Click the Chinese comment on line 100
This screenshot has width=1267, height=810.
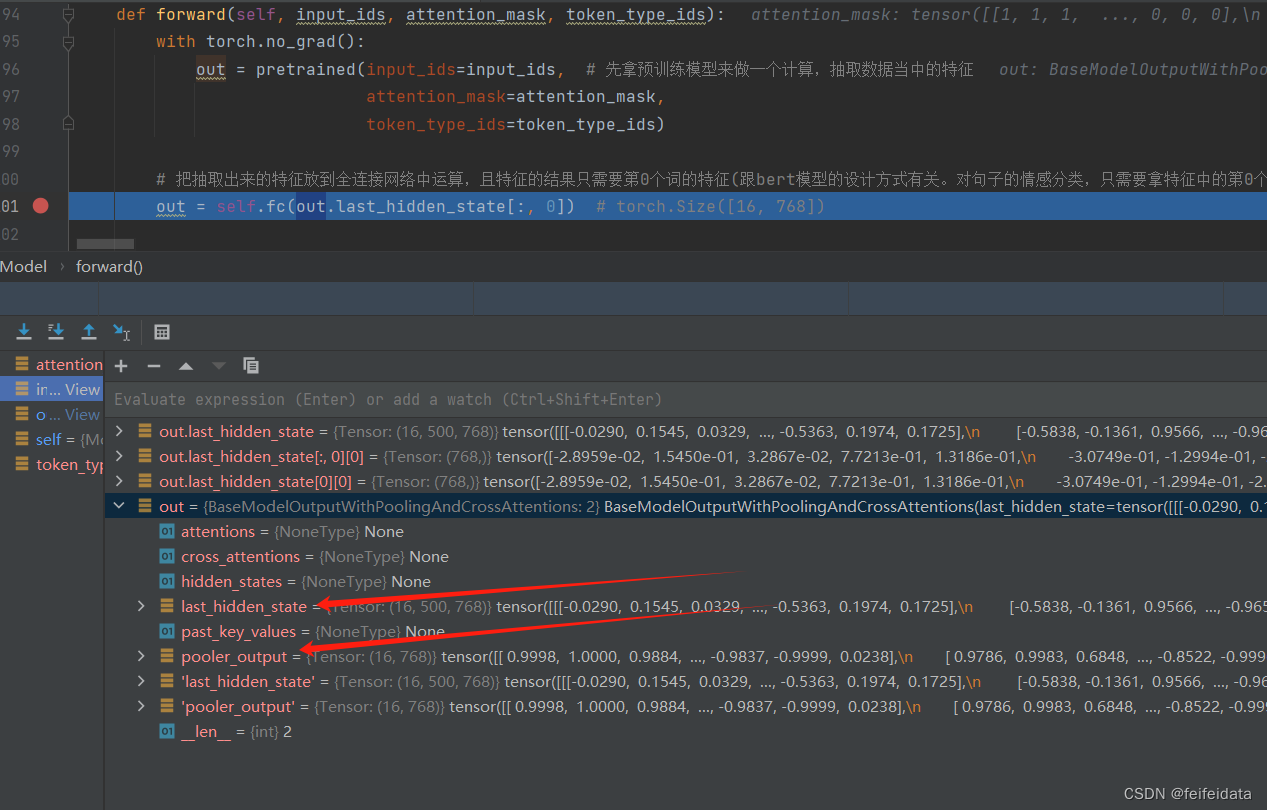point(711,179)
